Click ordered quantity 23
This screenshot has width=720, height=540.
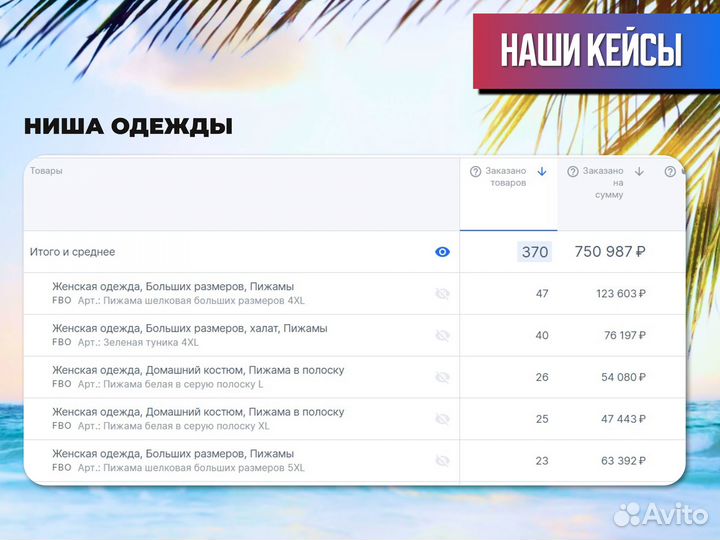pyautogui.click(x=542, y=461)
